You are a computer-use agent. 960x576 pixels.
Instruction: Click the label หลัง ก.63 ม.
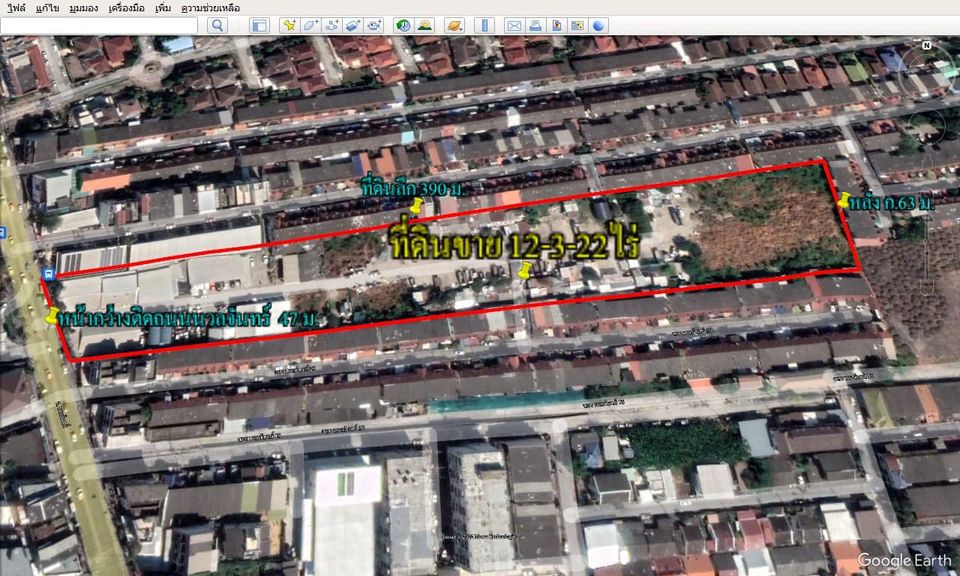[893, 203]
